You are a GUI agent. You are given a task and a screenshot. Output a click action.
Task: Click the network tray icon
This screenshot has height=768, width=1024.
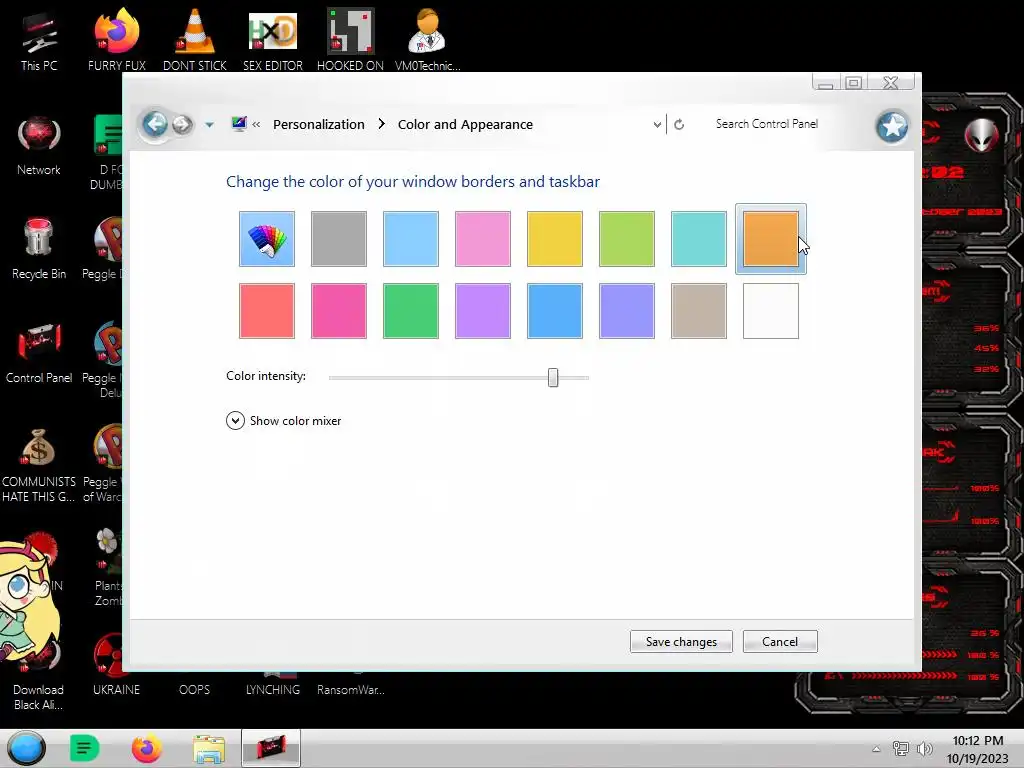click(x=901, y=749)
